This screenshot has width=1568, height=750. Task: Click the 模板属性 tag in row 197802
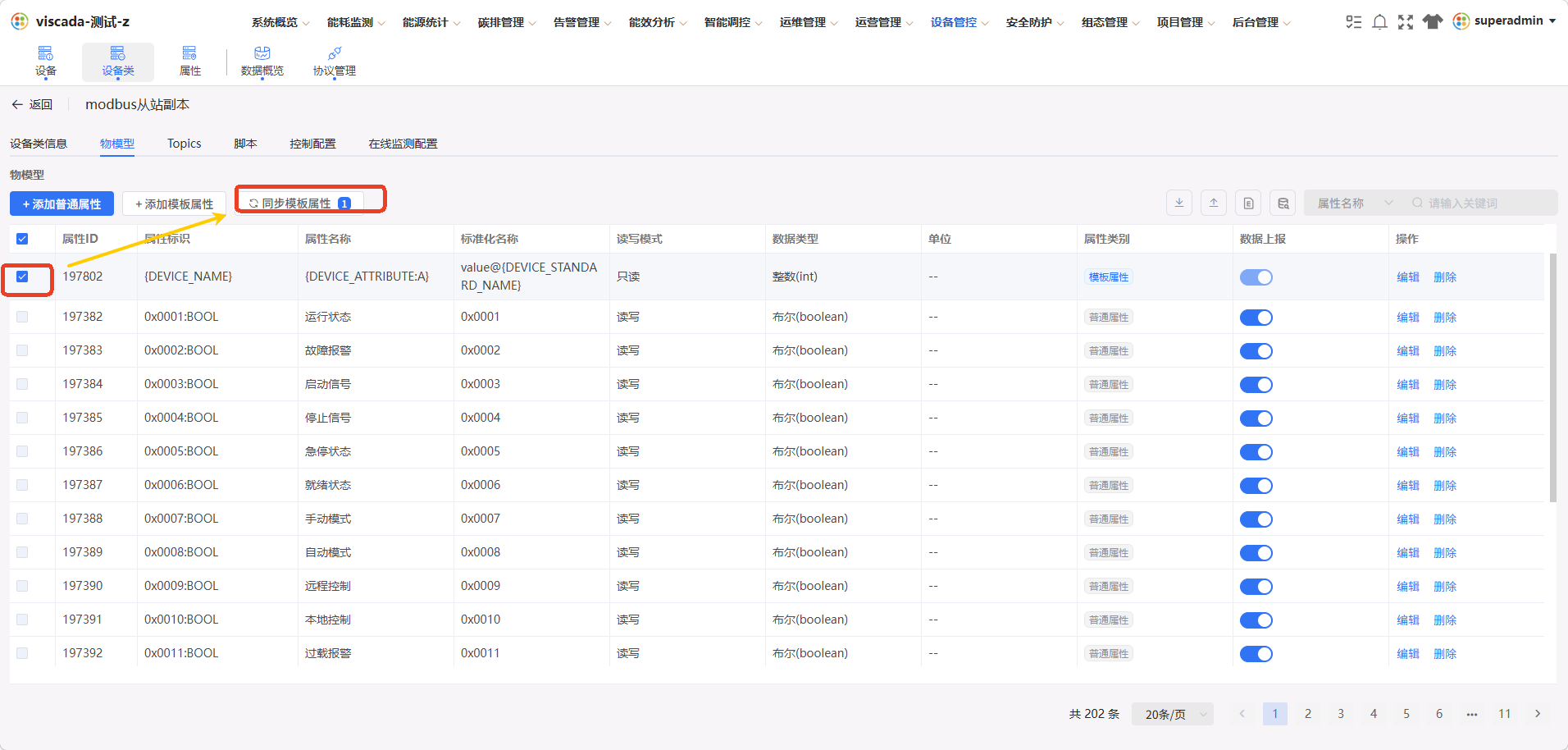coord(1109,277)
